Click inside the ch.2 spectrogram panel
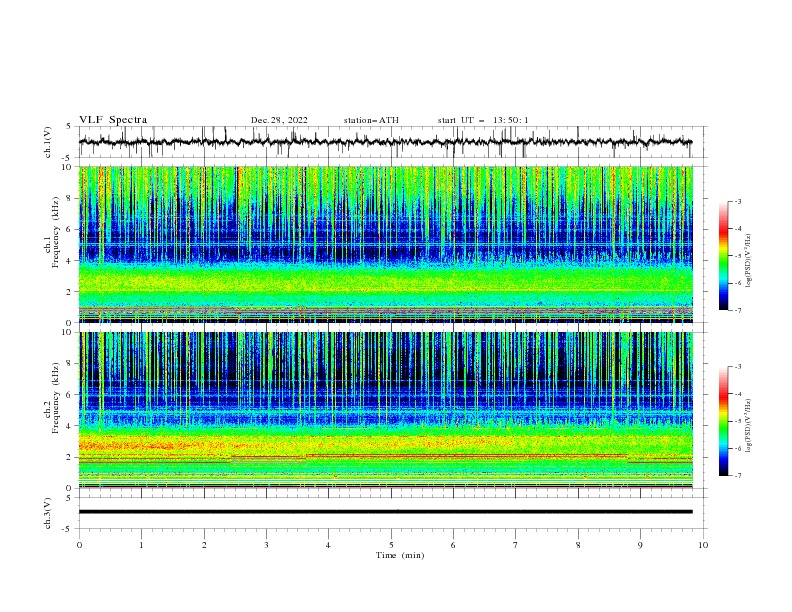Viewport: 792px width, 612px height. [x=385, y=410]
